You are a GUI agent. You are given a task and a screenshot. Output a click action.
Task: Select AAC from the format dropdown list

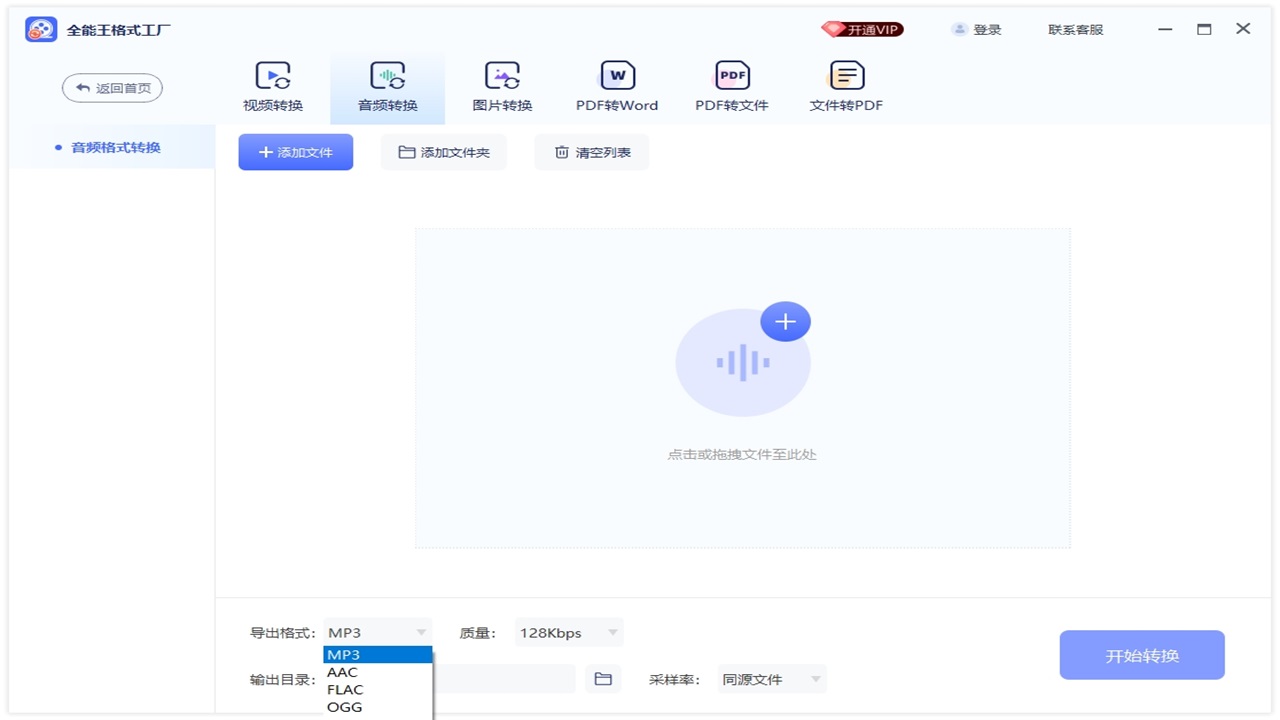coord(343,672)
